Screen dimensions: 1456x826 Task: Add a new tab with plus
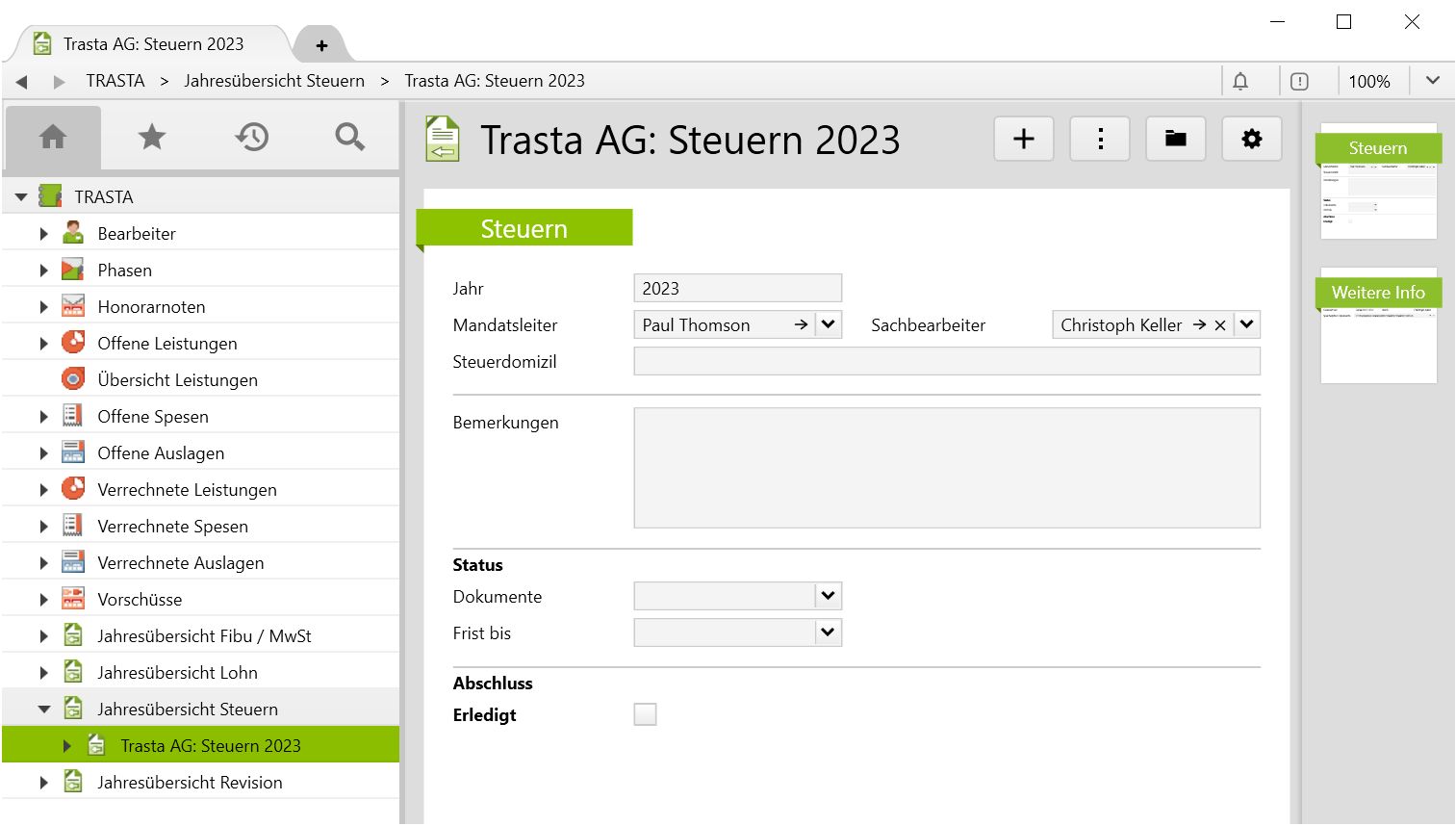click(x=321, y=45)
